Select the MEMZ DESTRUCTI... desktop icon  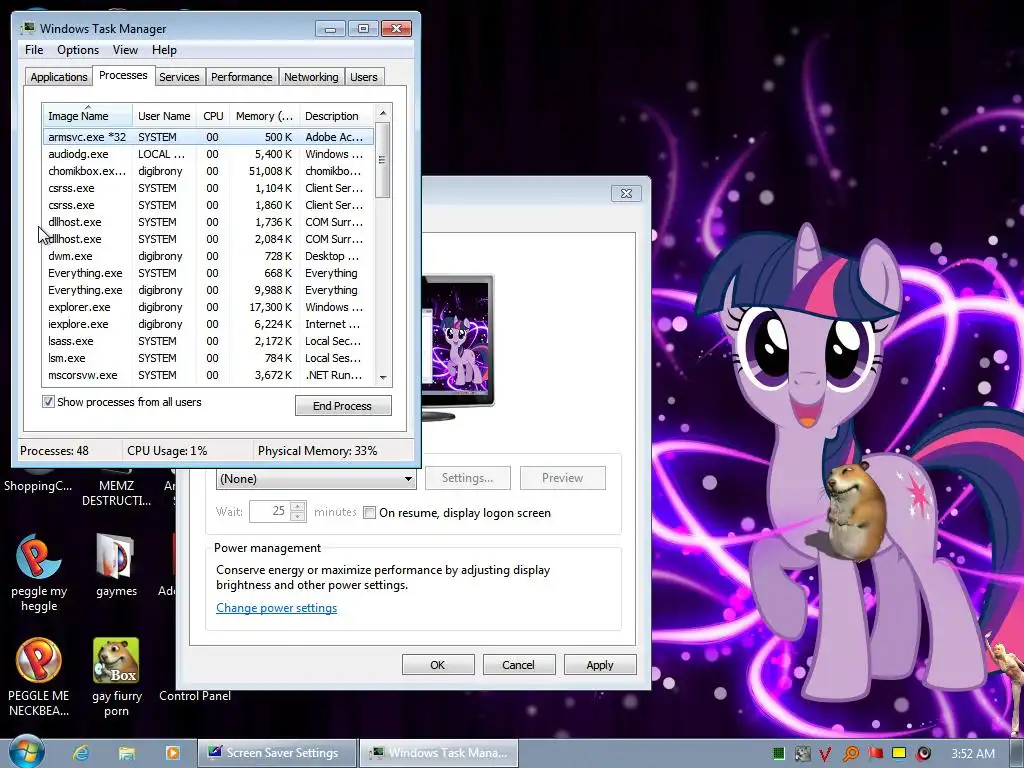tap(116, 488)
